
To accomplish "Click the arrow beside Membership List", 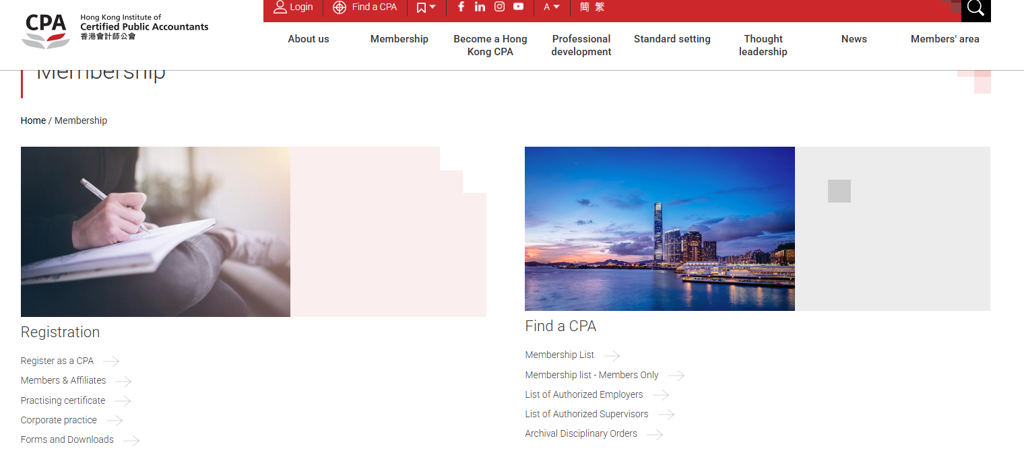I will [611, 356].
